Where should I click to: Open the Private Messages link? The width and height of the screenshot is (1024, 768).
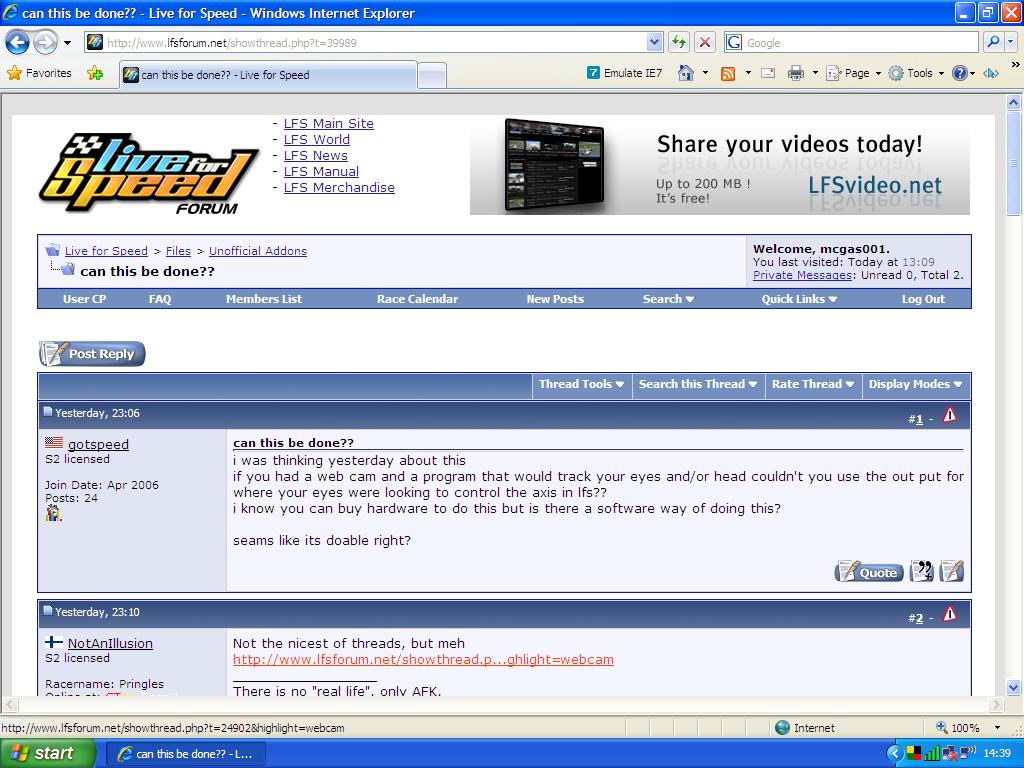point(803,275)
